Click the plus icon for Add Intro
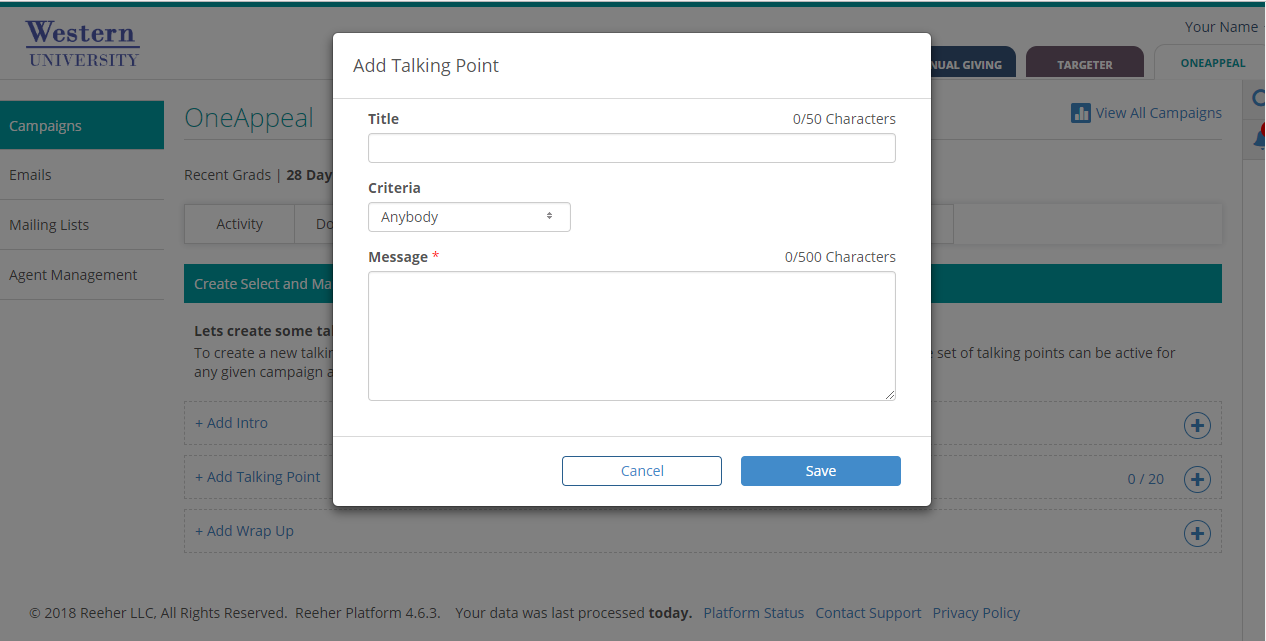 [x=1197, y=426]
